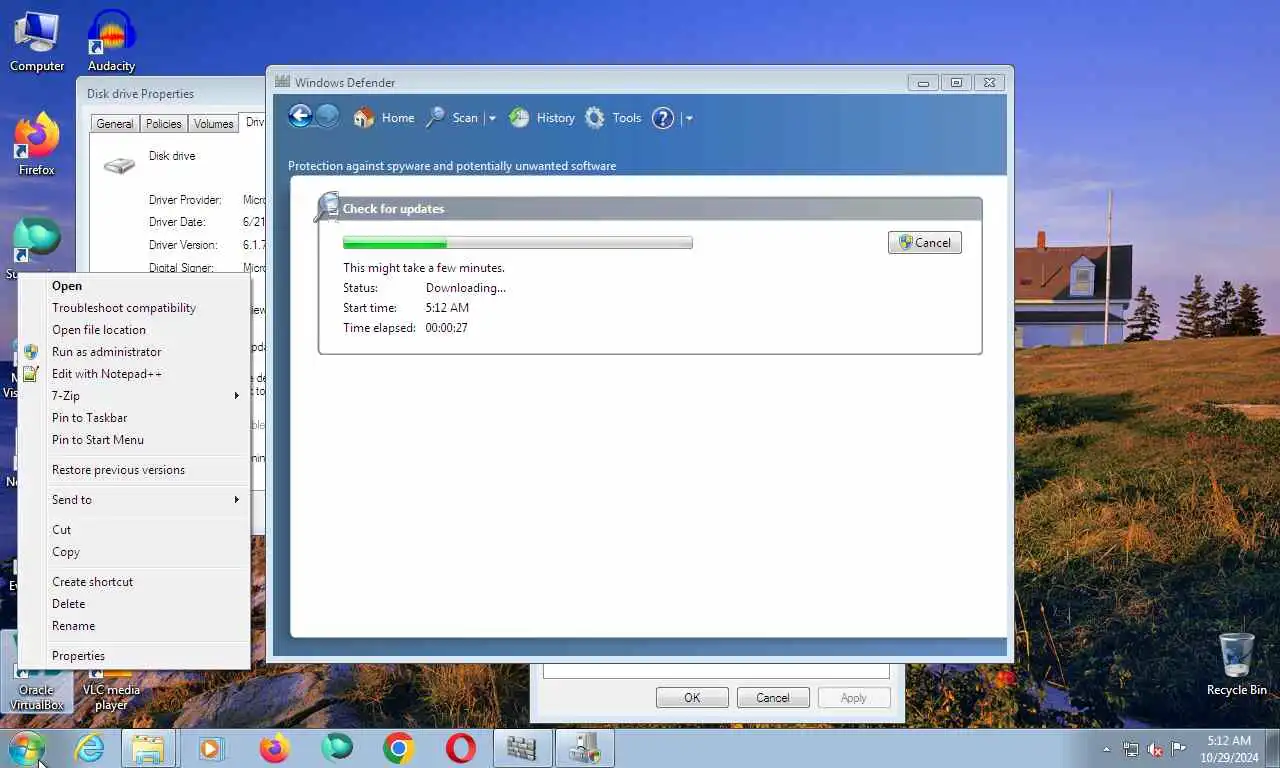This screenshot has height=768, width=1280.
Task: Click Cancel in the bottom dialog
Action: point(773,698)
